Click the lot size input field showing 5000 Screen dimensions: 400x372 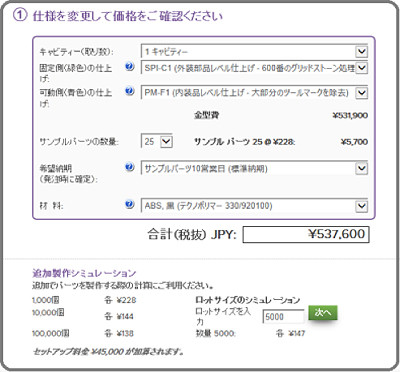283,317
